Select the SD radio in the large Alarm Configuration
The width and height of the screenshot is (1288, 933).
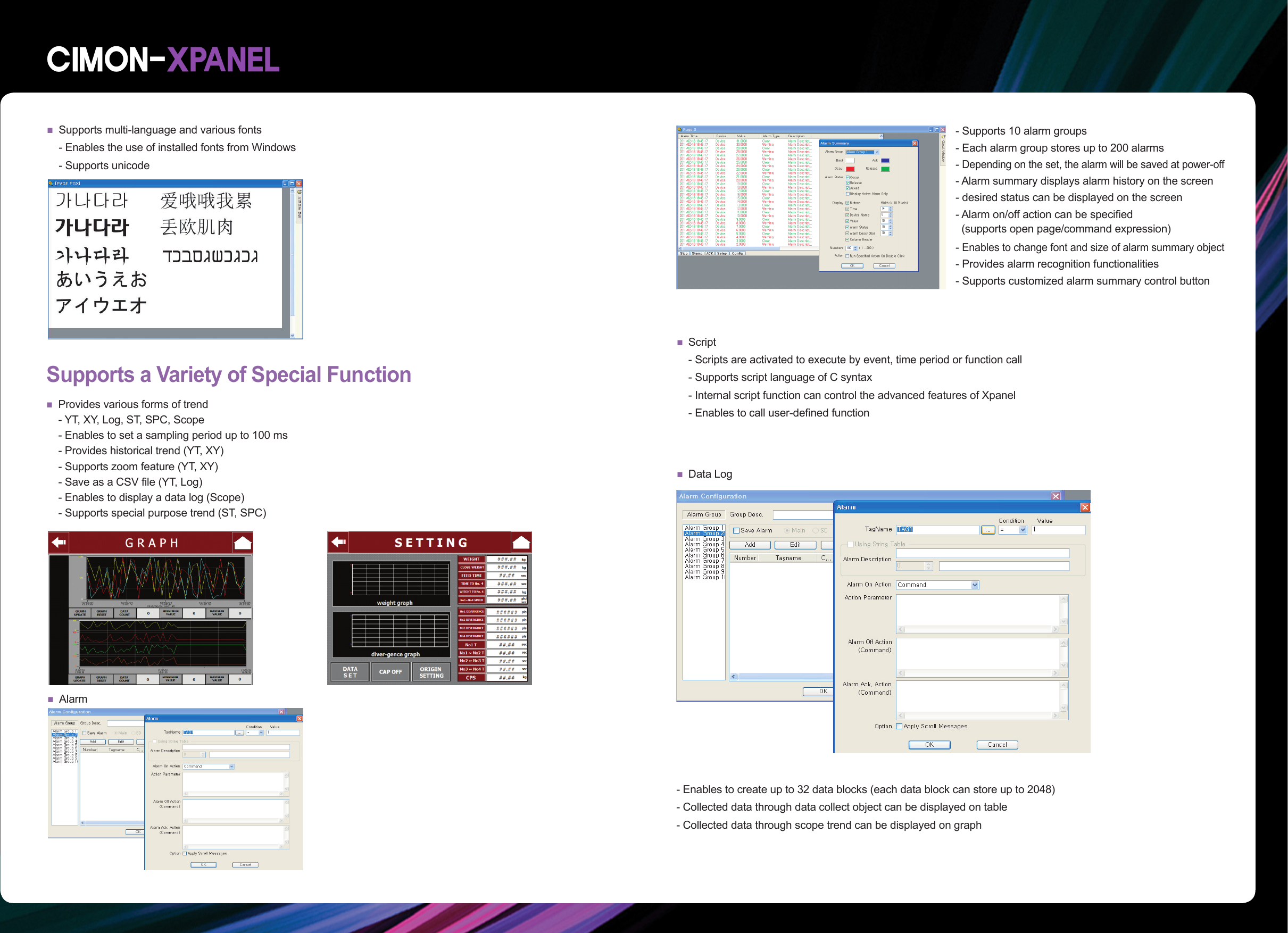coord(816,530)
